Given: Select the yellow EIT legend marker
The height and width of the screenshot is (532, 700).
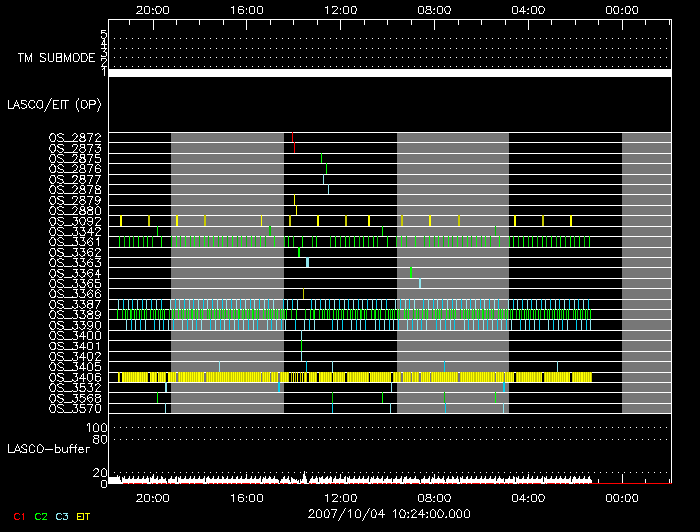Looking at the screenshot, I should (x=83, y=517).
